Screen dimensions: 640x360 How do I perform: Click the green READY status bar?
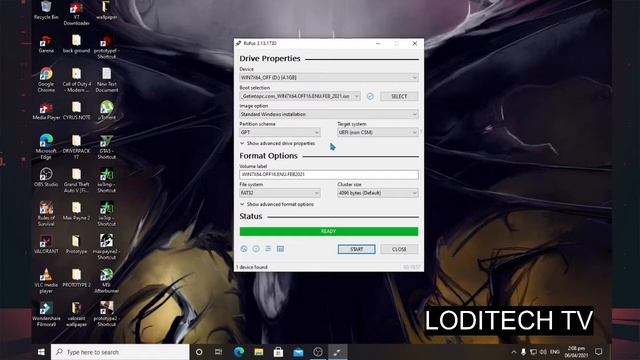coord(329,231)
